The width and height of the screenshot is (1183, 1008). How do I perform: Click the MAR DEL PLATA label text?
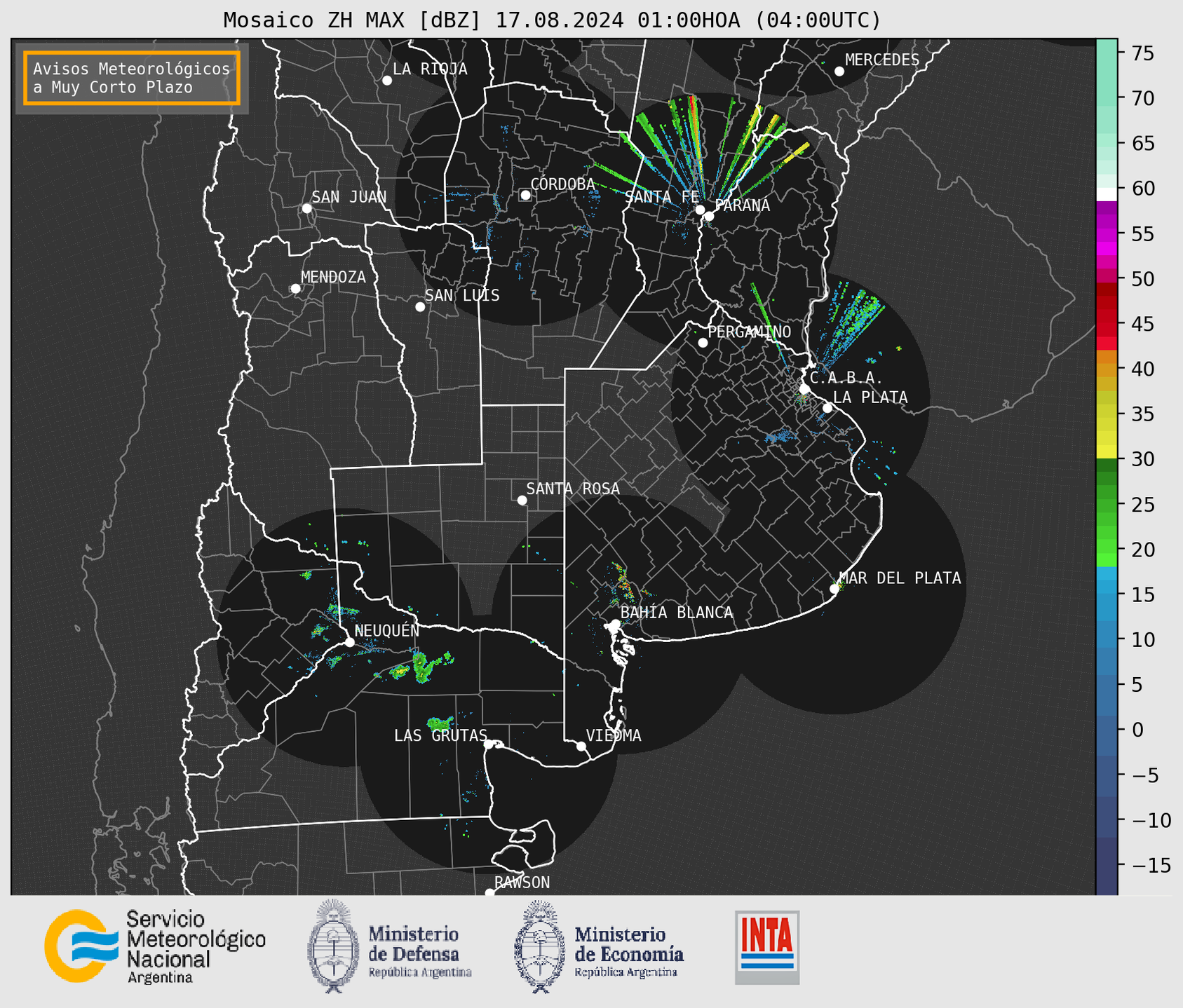(x=900, y=578)
